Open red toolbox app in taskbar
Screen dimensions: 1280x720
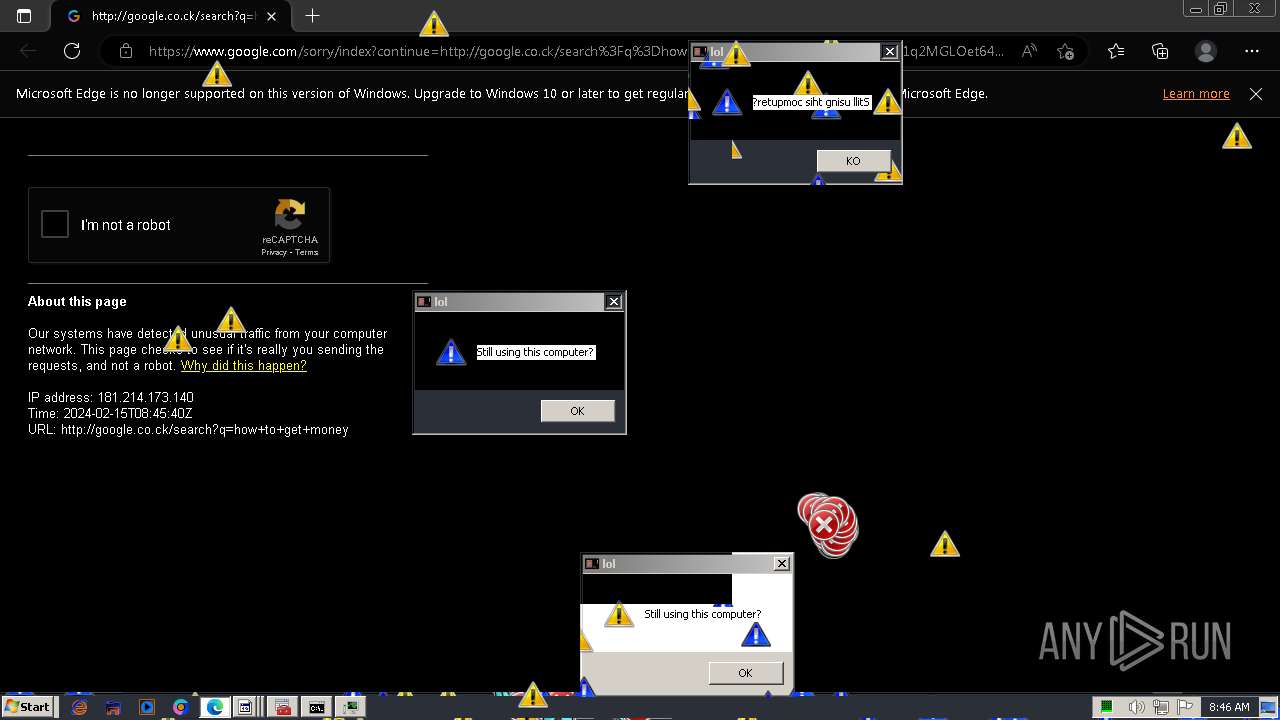282,707
